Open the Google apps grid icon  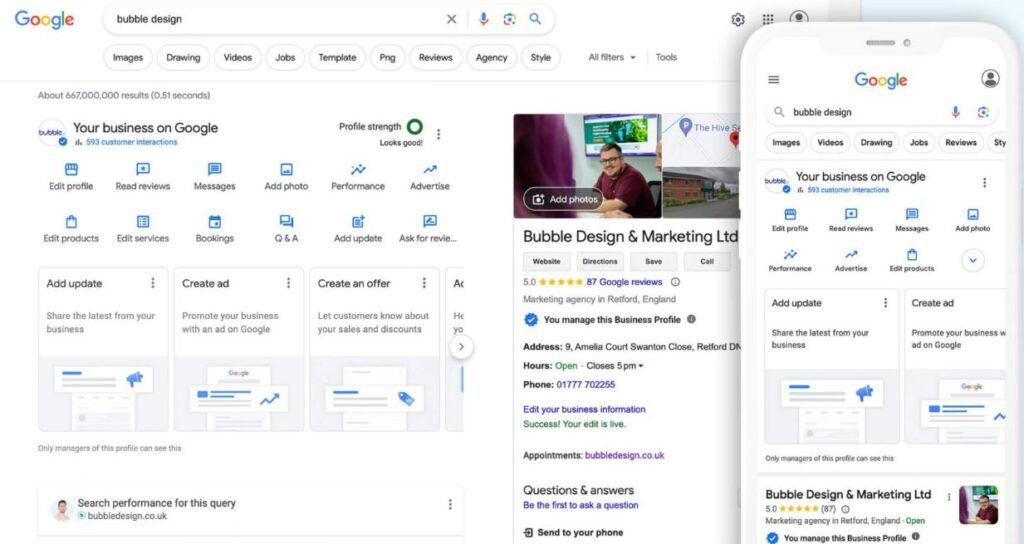coord(768,19)
